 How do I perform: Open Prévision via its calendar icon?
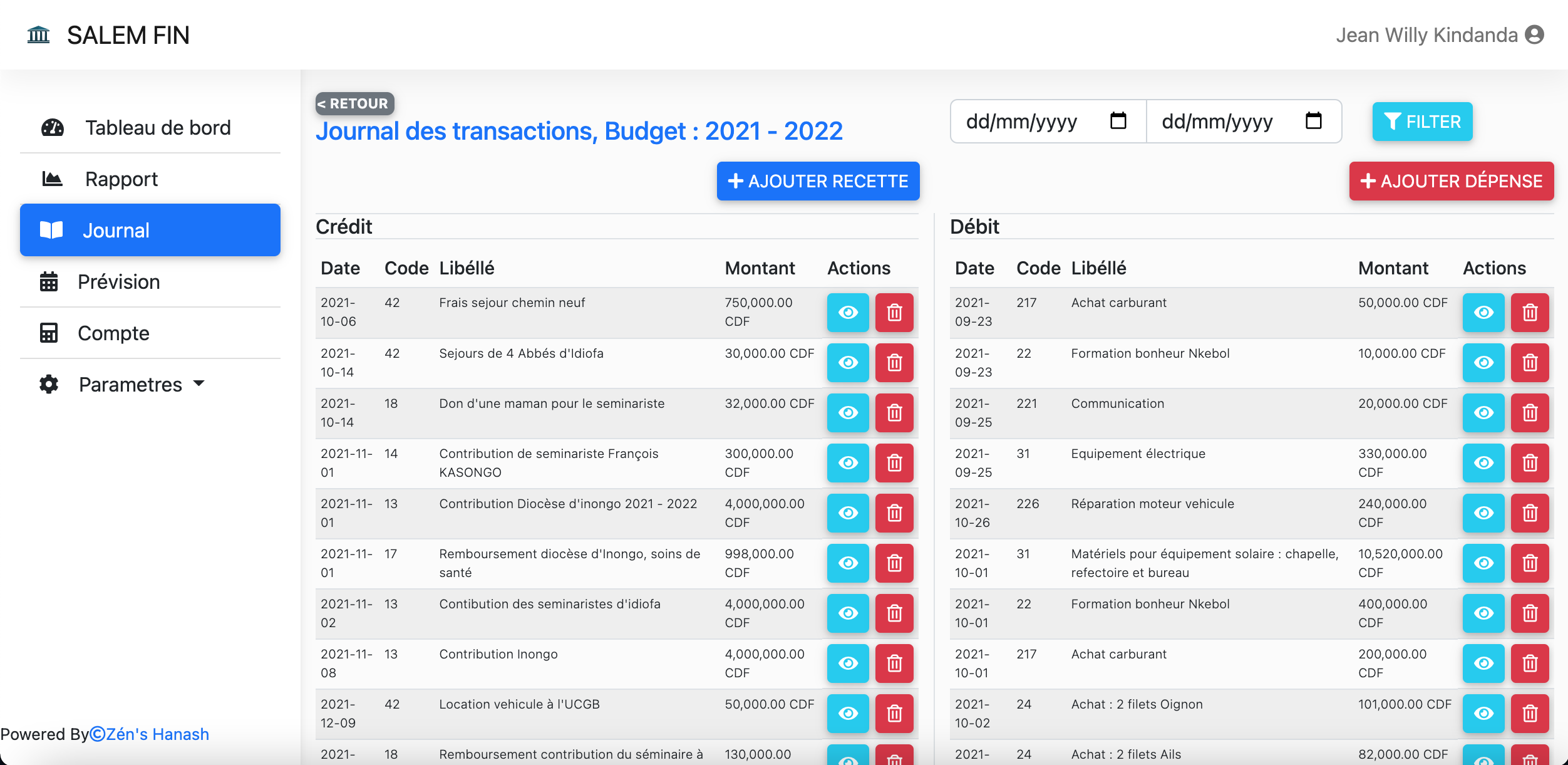49,281
